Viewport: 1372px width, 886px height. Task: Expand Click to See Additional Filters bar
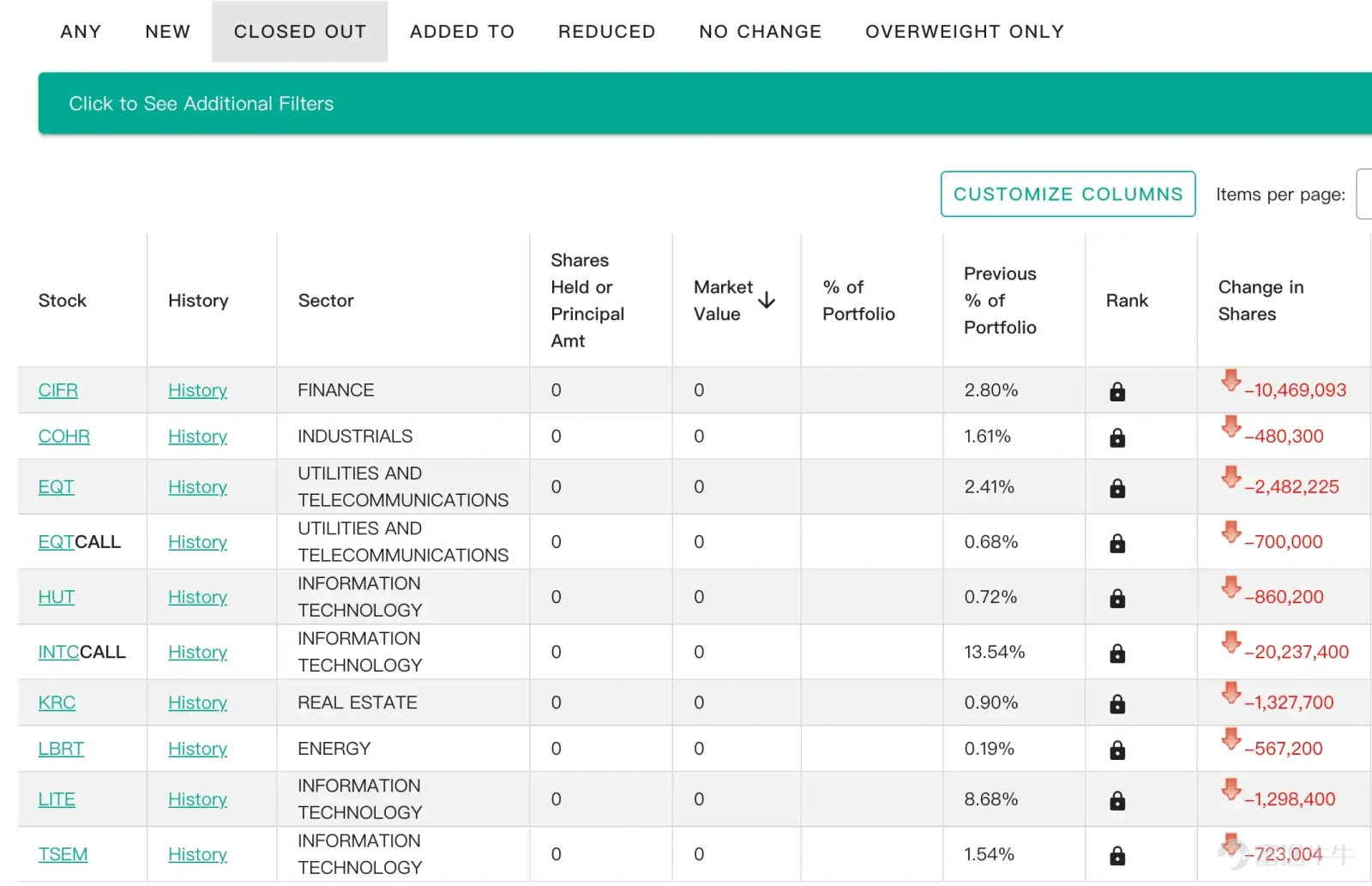(705, 104)
